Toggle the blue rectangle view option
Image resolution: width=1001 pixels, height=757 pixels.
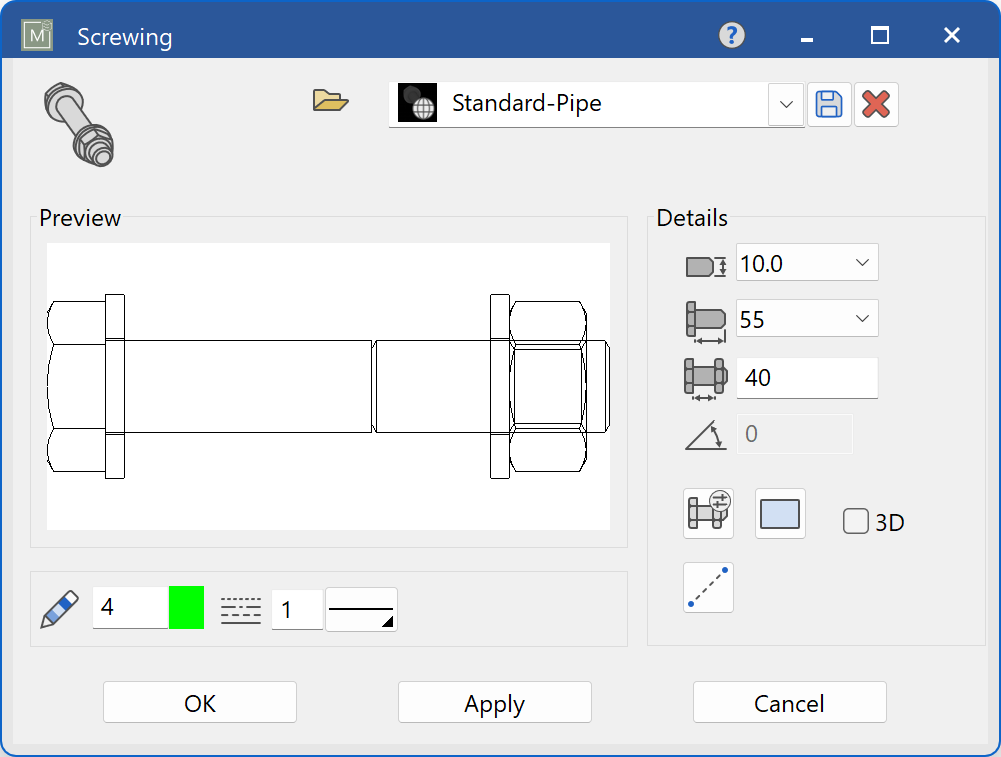pyautogui.click(x=779, y=513)
